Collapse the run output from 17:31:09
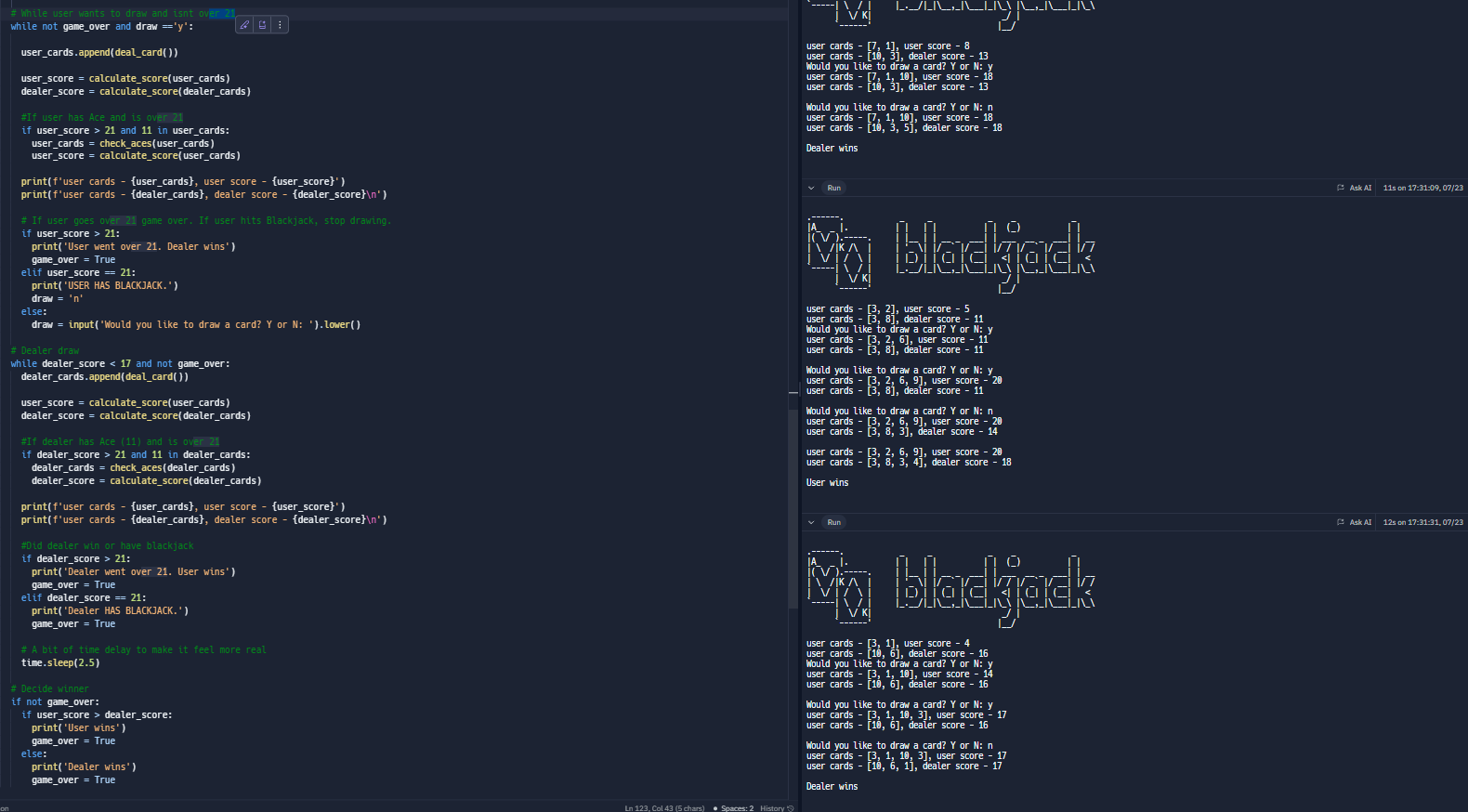This screenshot has width=1468, height=812. [x=811, y=188]
